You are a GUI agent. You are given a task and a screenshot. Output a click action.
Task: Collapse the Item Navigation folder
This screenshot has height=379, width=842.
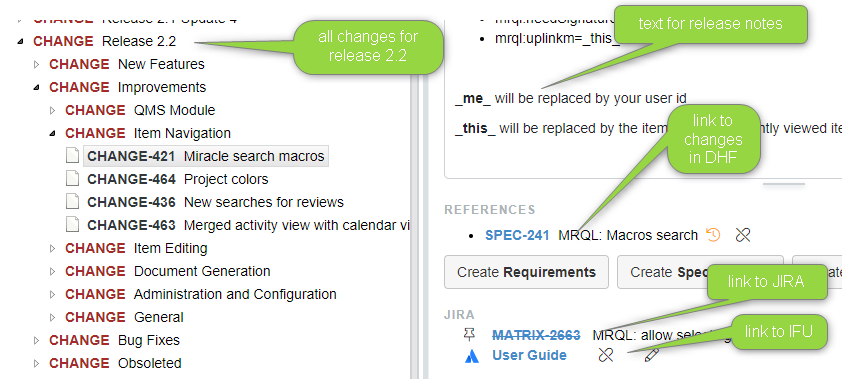(x=53, y=133)
